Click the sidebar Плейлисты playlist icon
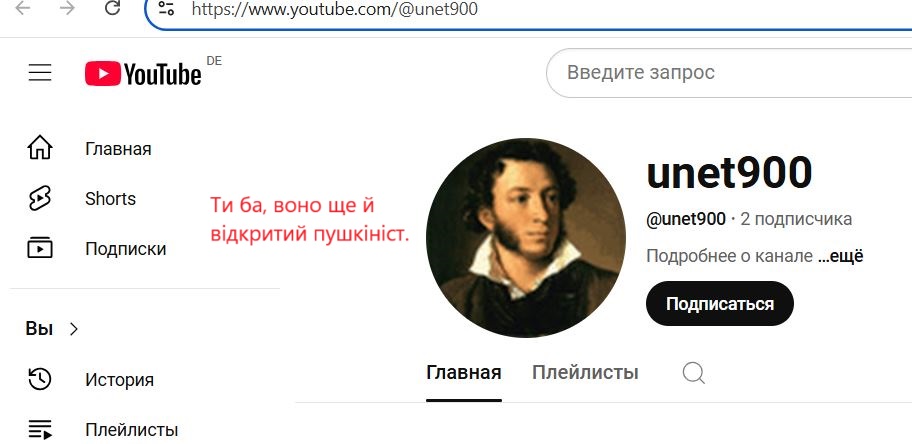The image size is (912, 444). click(40, 430)
